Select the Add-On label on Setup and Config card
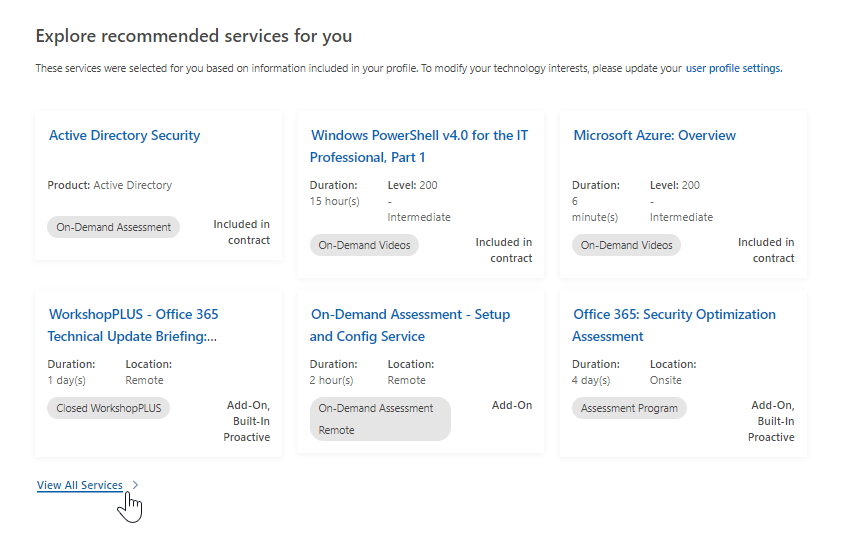The image size is (846, 536). pyautogui.click(x=511, y=405)
